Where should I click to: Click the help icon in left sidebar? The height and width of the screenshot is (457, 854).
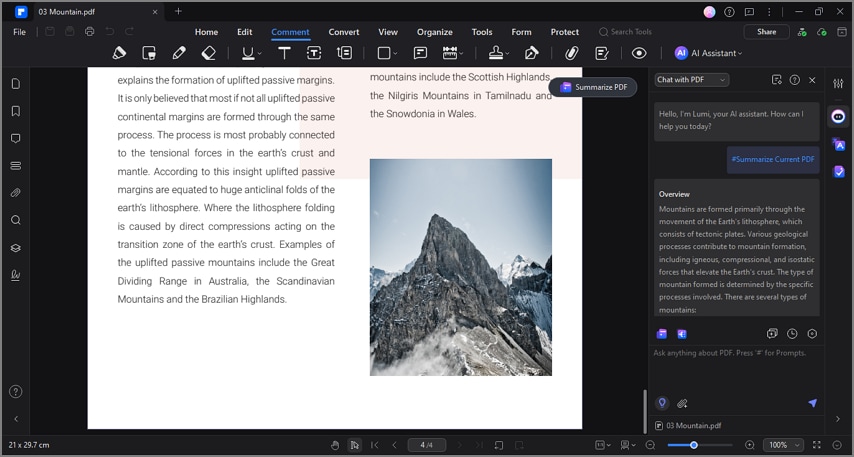16,391
